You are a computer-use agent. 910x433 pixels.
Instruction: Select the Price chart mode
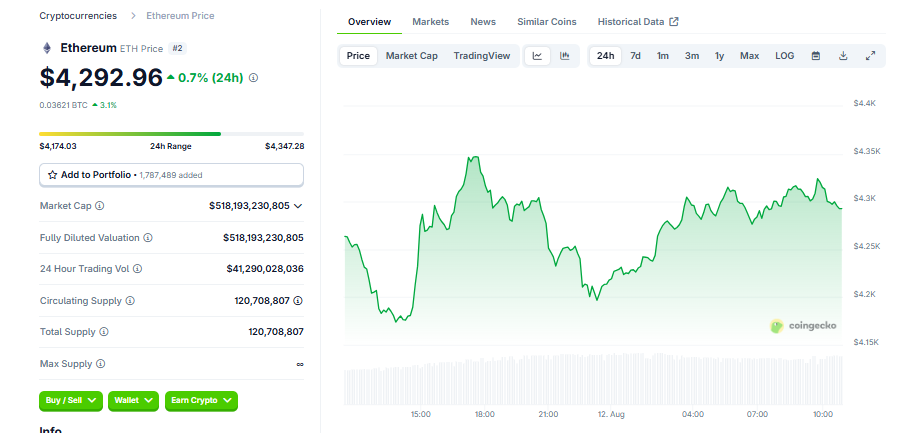click(358, 56)
